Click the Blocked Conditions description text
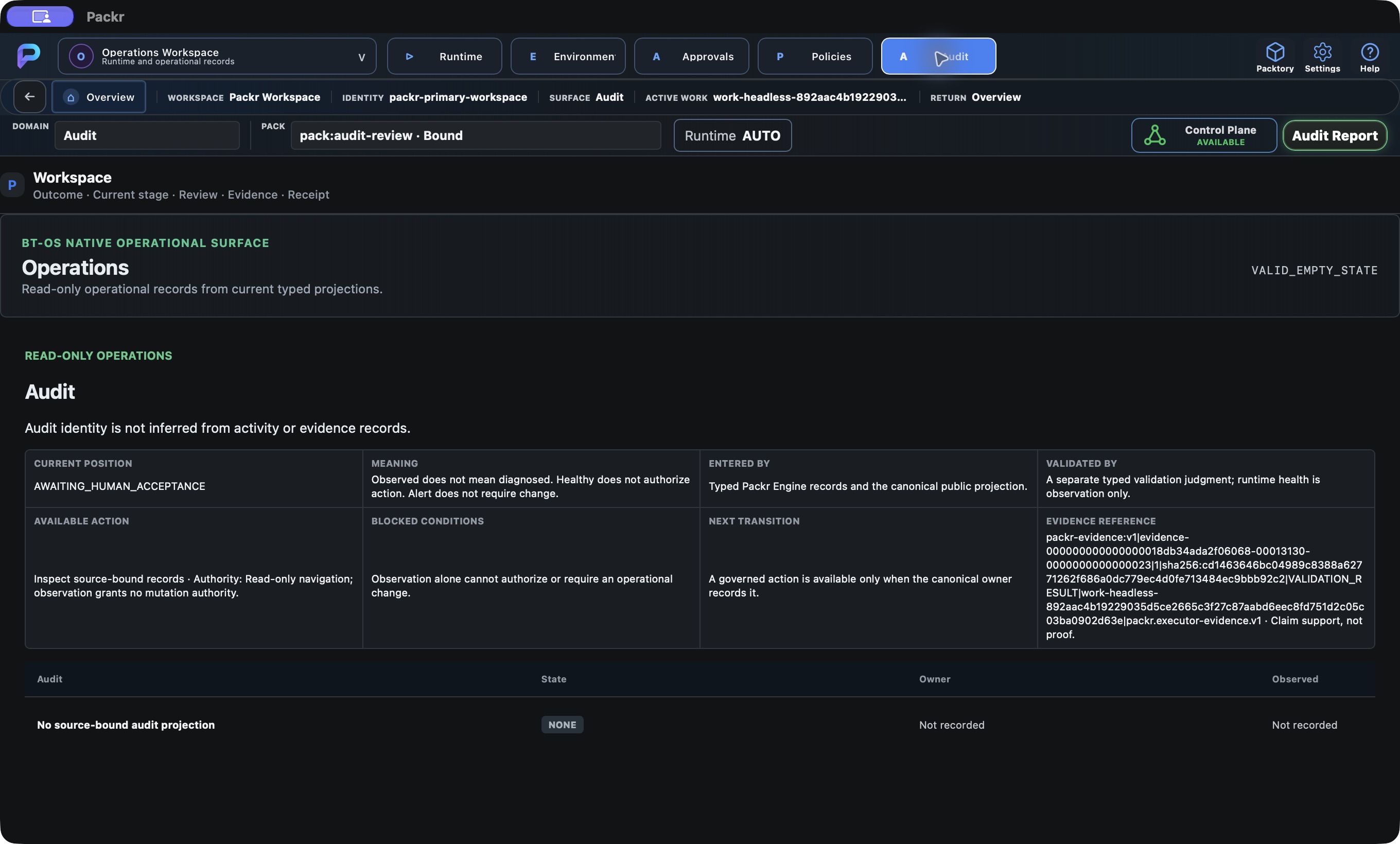This screenshot has height=844, width=1400. 521,586
